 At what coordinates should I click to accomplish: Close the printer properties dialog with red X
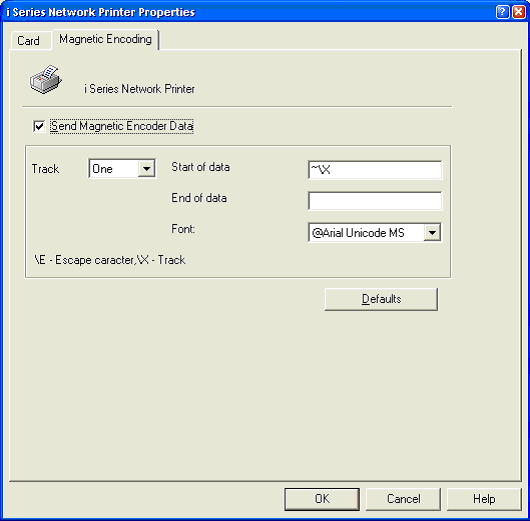[x=519, y=12]
